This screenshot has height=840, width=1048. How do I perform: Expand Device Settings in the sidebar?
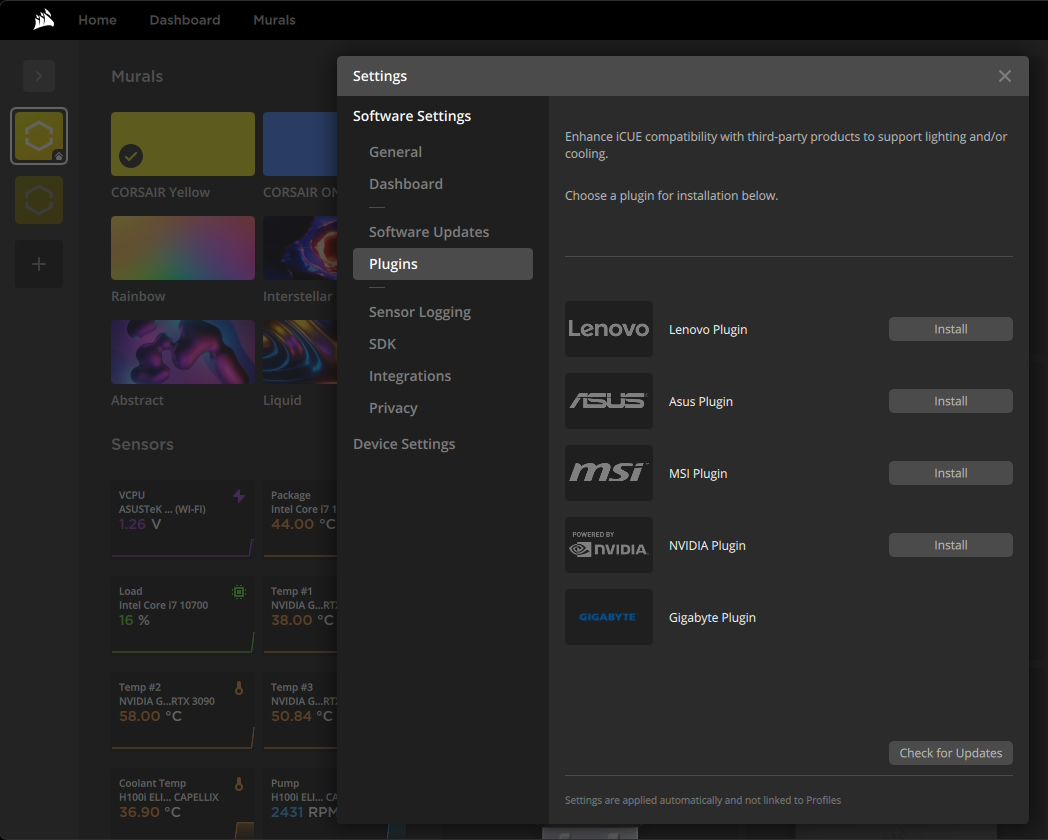tap(404, 444)
